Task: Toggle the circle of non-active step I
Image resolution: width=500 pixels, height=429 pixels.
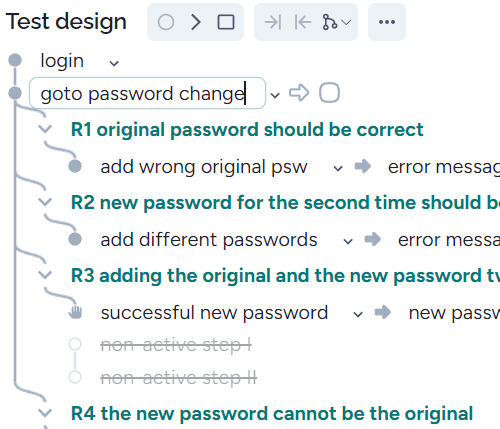Action: tap(75, 344)
